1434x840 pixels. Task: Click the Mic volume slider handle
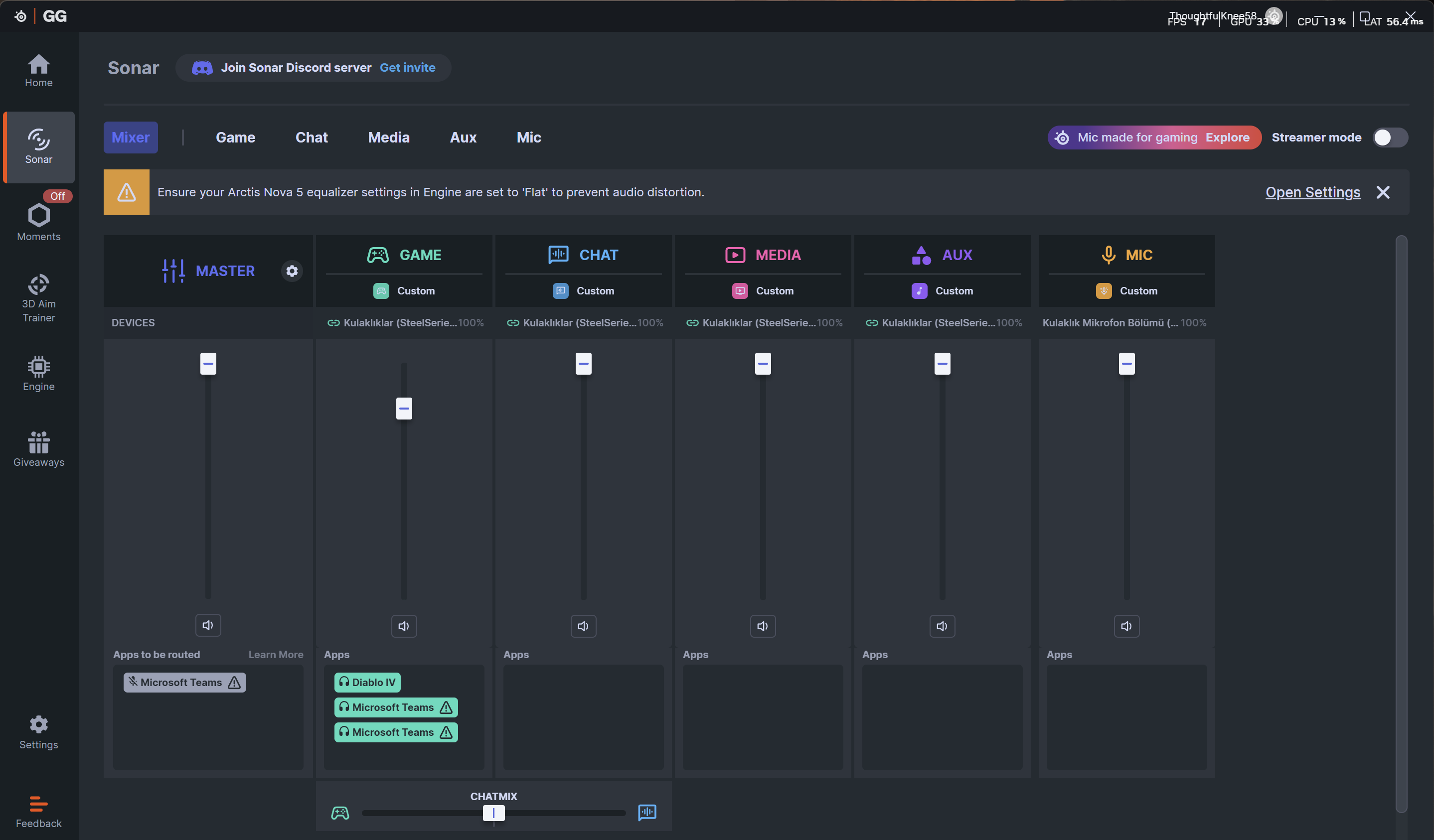[1126, 364]
